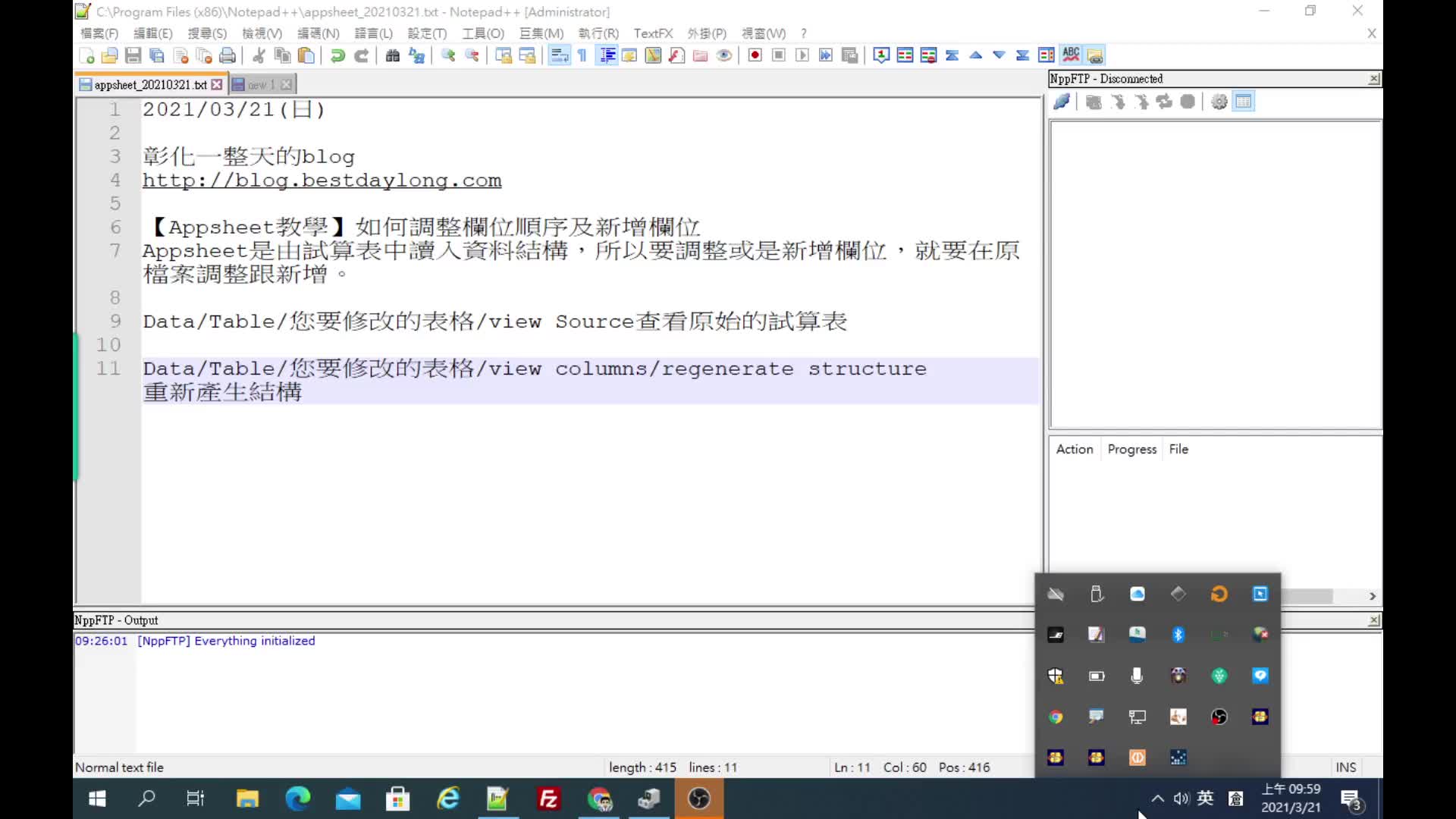Click the File column header
Screen dimensions: 1456x819
[1178, 449]
